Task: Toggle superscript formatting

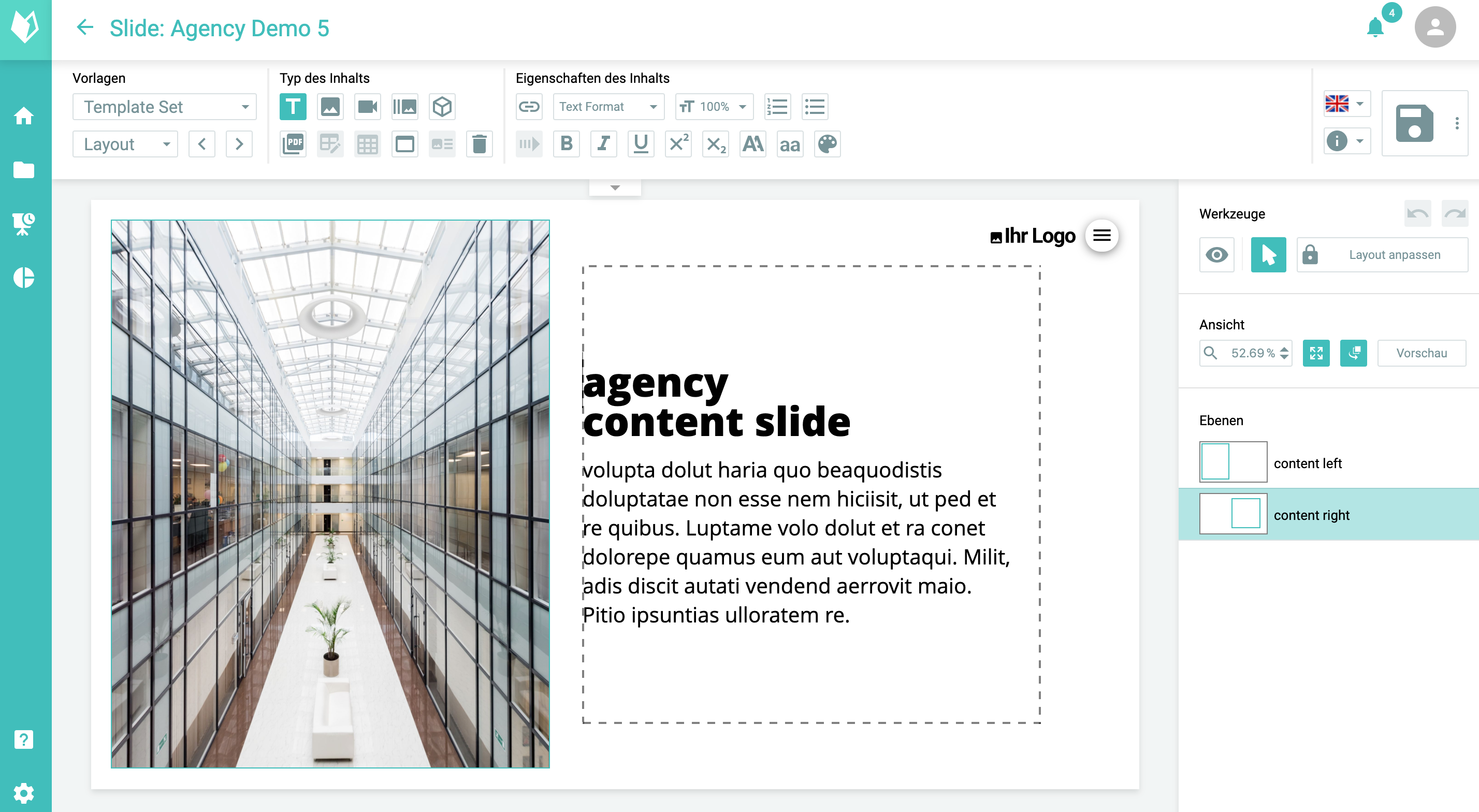Action: (x=678, y=143)
